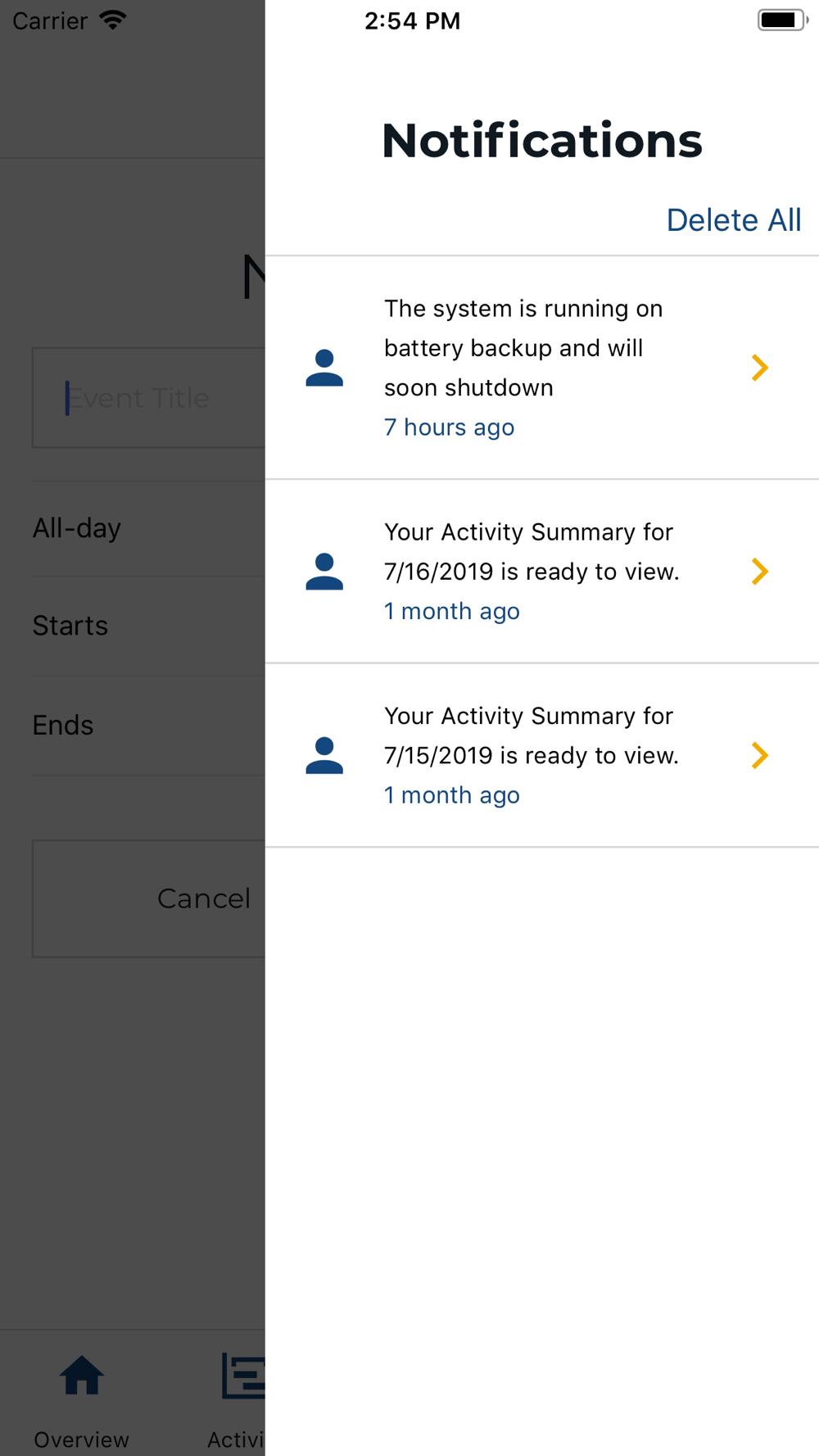Screen dimensions: 819x1456
Task: Click person icon beside 7/16/2019 summary
Action: coord(324,572)
